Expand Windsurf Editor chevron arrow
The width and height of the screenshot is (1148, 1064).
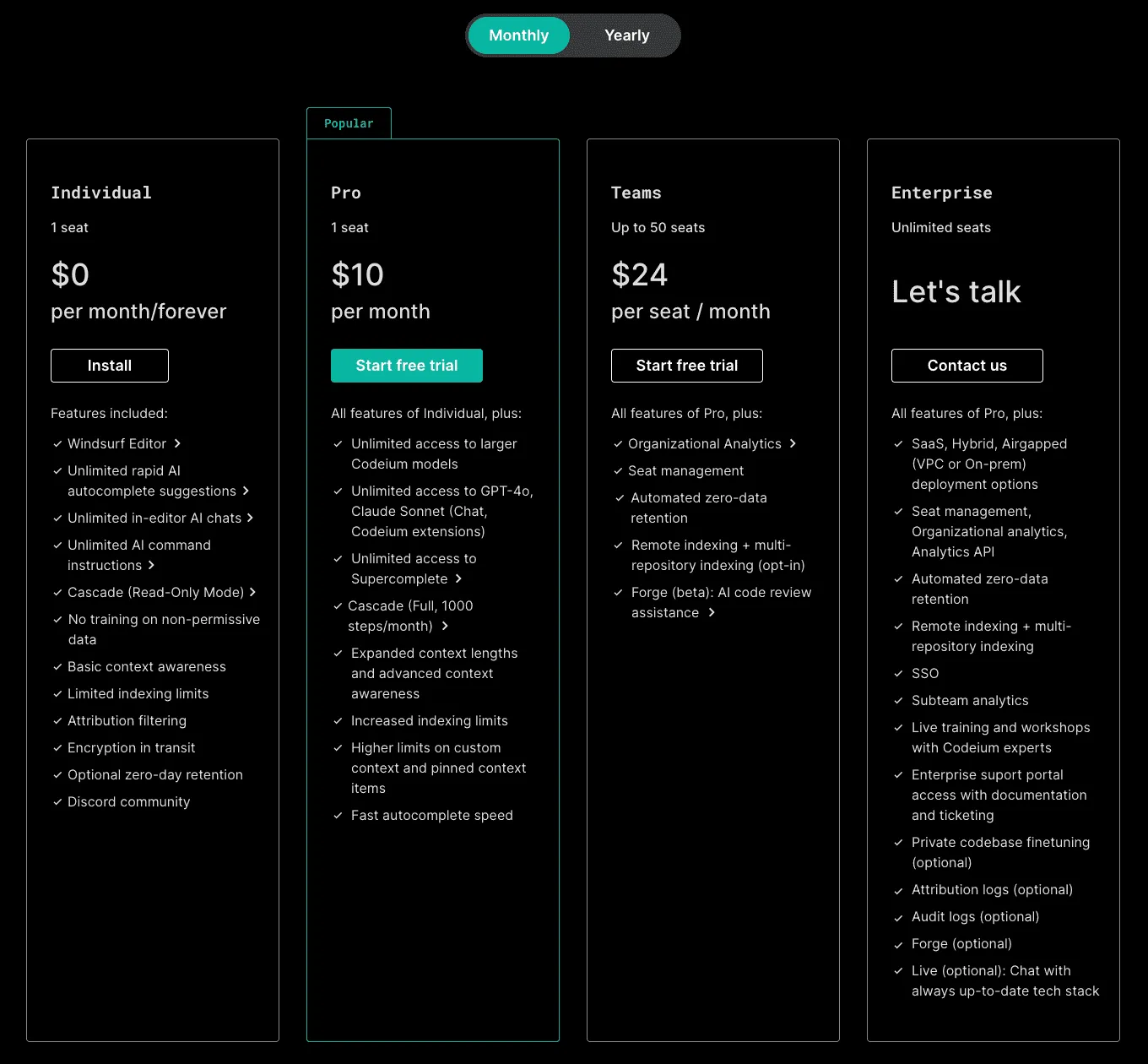pyautogui.click(x=177, y=443)
